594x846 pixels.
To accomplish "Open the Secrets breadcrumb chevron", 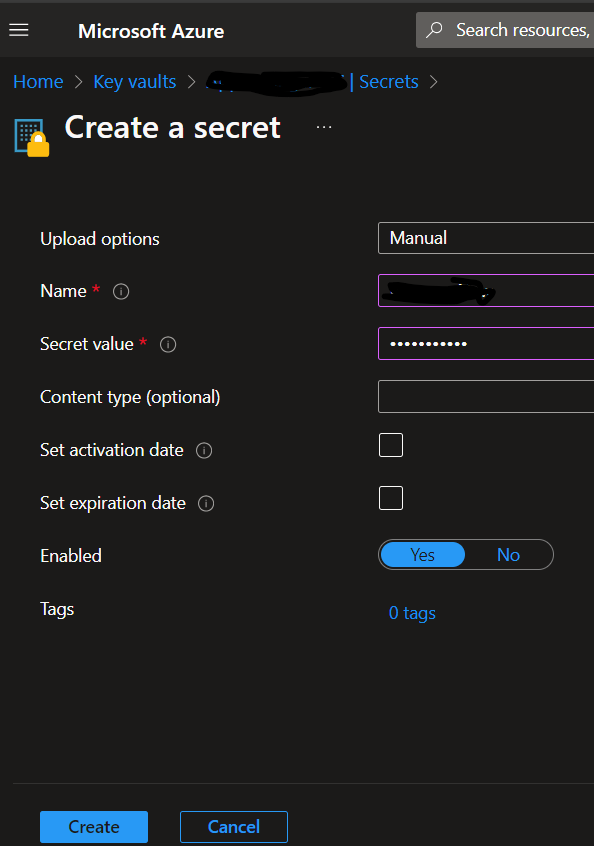I will 433,82.
